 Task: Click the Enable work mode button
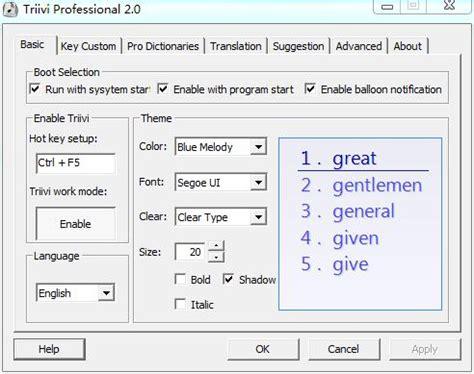click(76, 224)
